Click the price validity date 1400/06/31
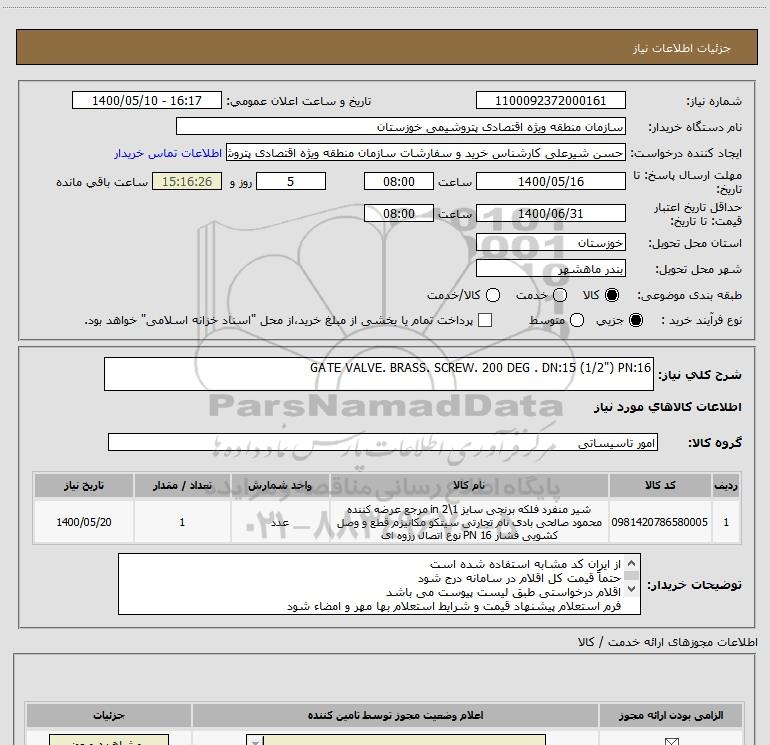 550,213
